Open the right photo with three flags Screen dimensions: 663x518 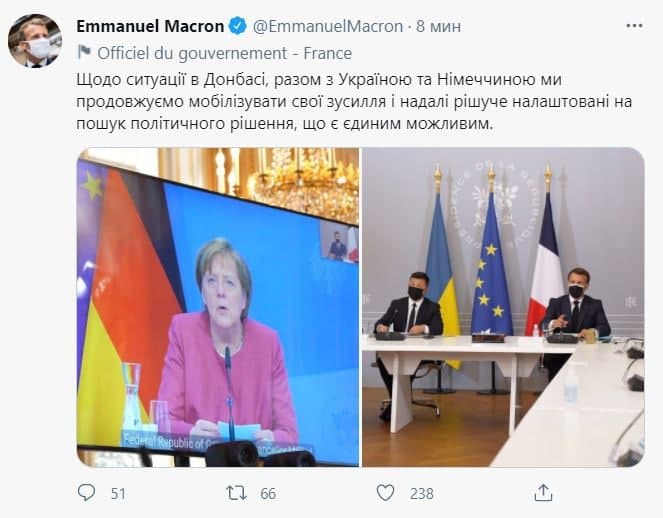click(504, 307)
